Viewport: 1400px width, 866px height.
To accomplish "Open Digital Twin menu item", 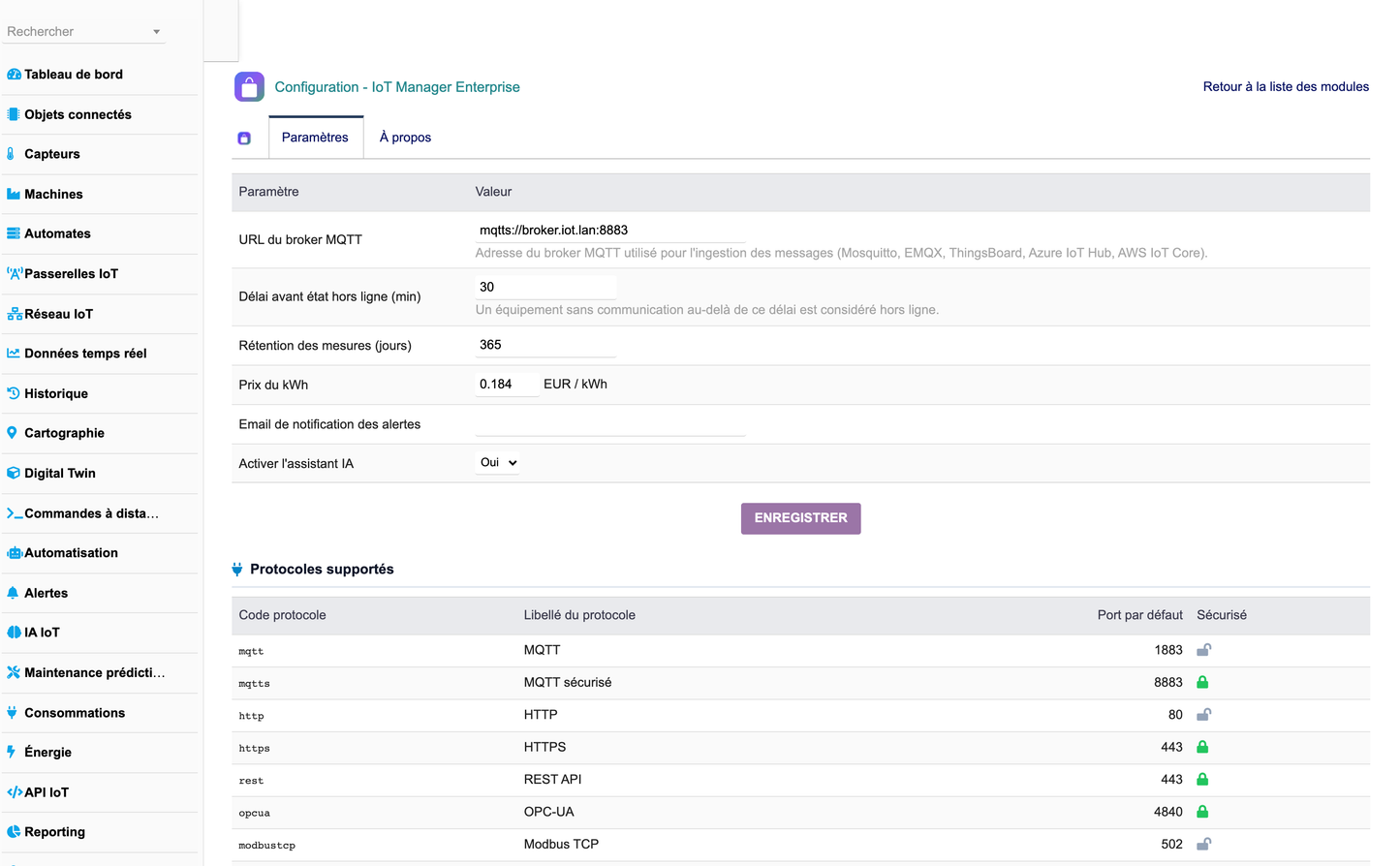I will (x=60, y=473).
